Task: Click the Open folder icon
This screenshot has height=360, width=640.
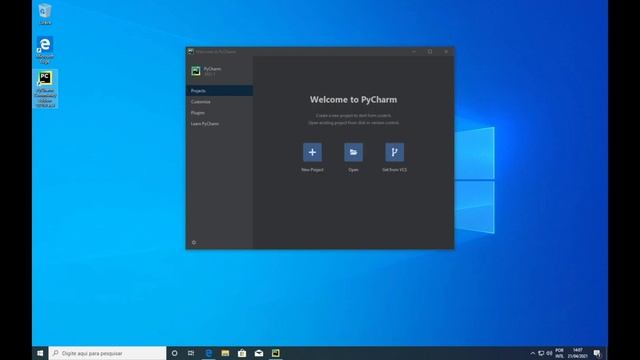Action: tap(353, 152)
